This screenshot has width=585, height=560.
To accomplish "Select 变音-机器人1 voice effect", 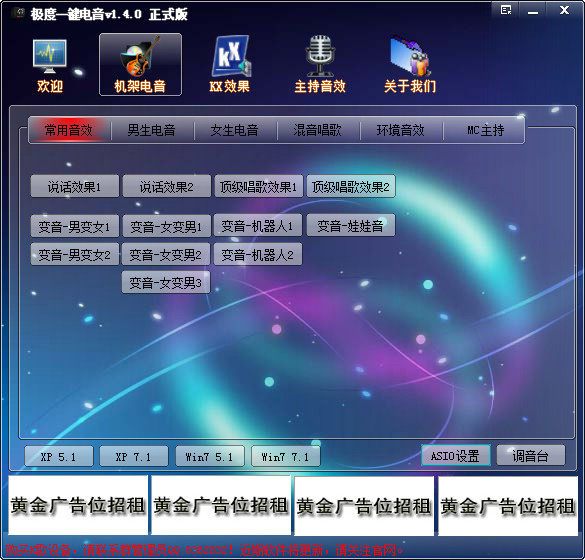I will (x=258, y=225).
